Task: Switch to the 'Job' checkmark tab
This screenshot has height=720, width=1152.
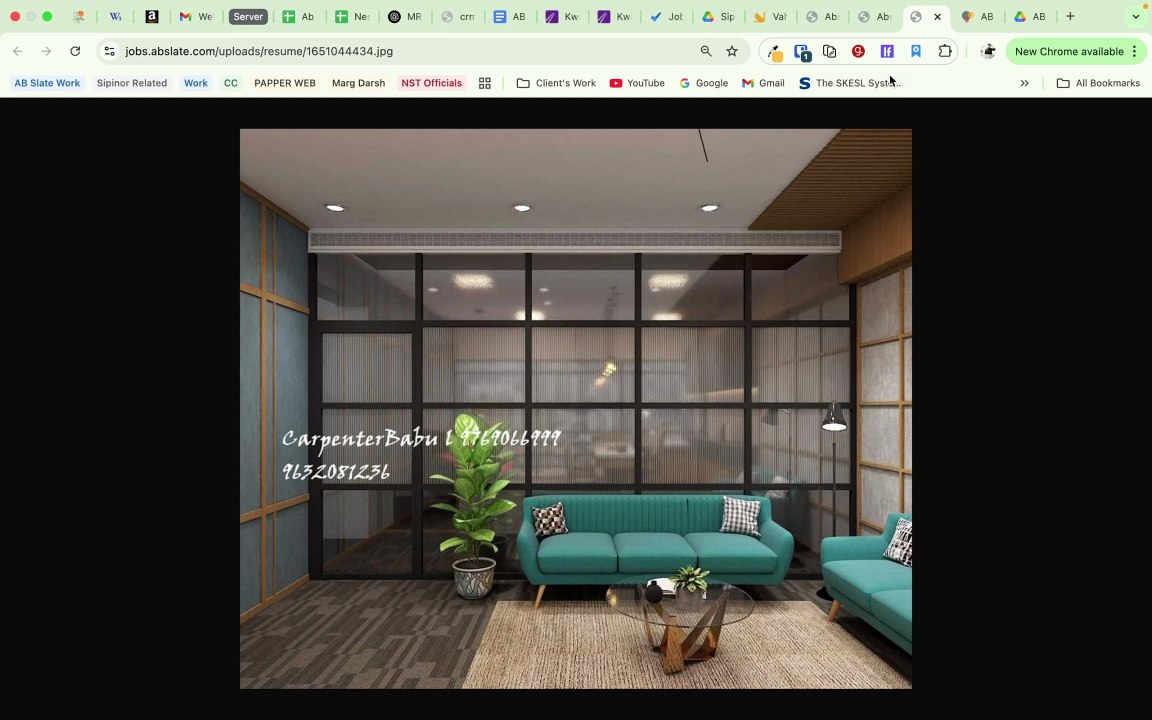Action: [666, 16]
